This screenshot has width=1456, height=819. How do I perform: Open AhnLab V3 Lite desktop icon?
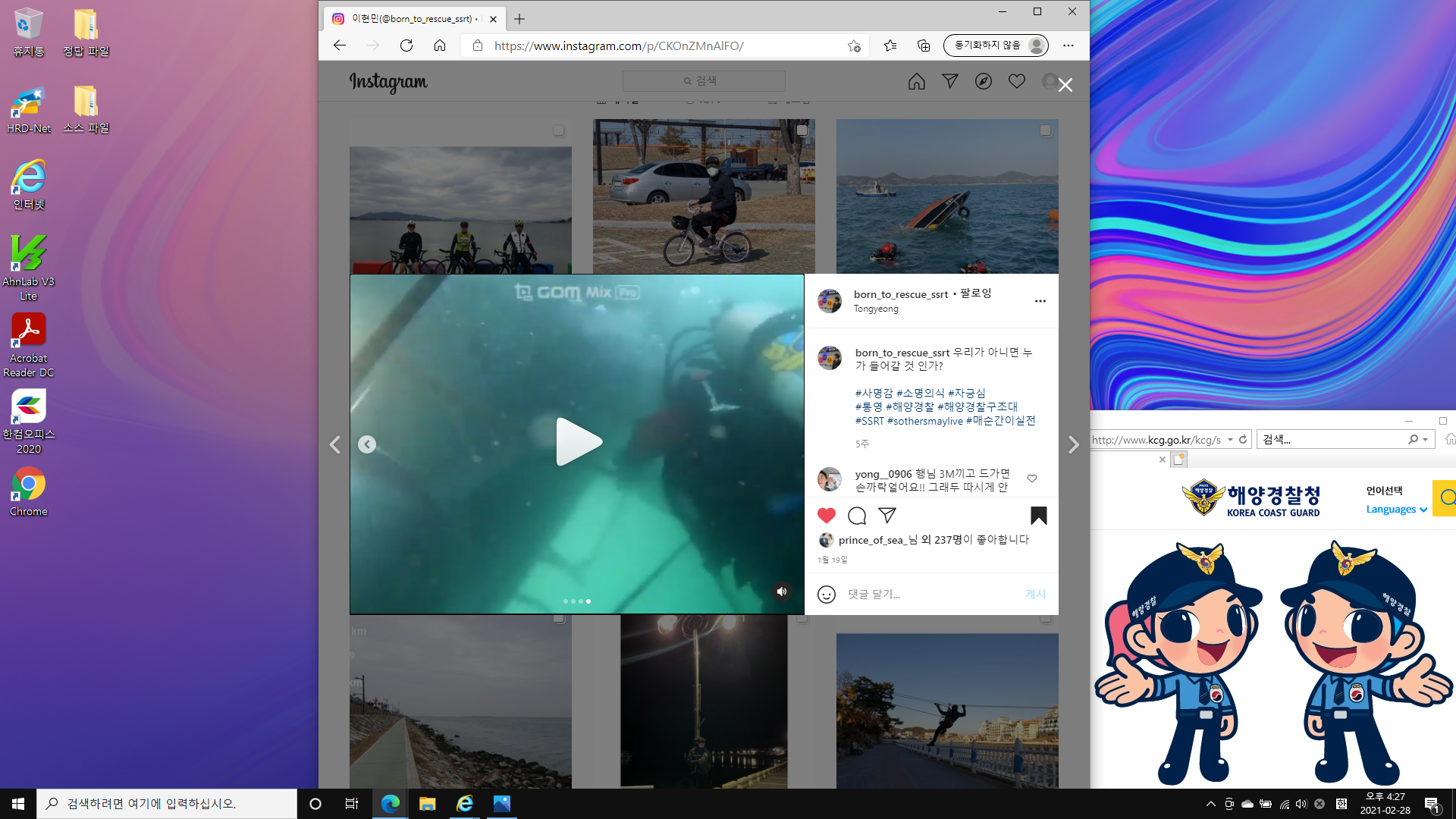pos(29,268)
